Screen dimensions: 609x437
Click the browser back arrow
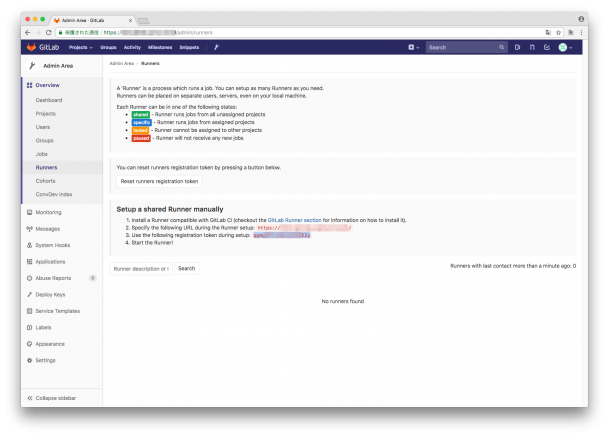(28, 33)
